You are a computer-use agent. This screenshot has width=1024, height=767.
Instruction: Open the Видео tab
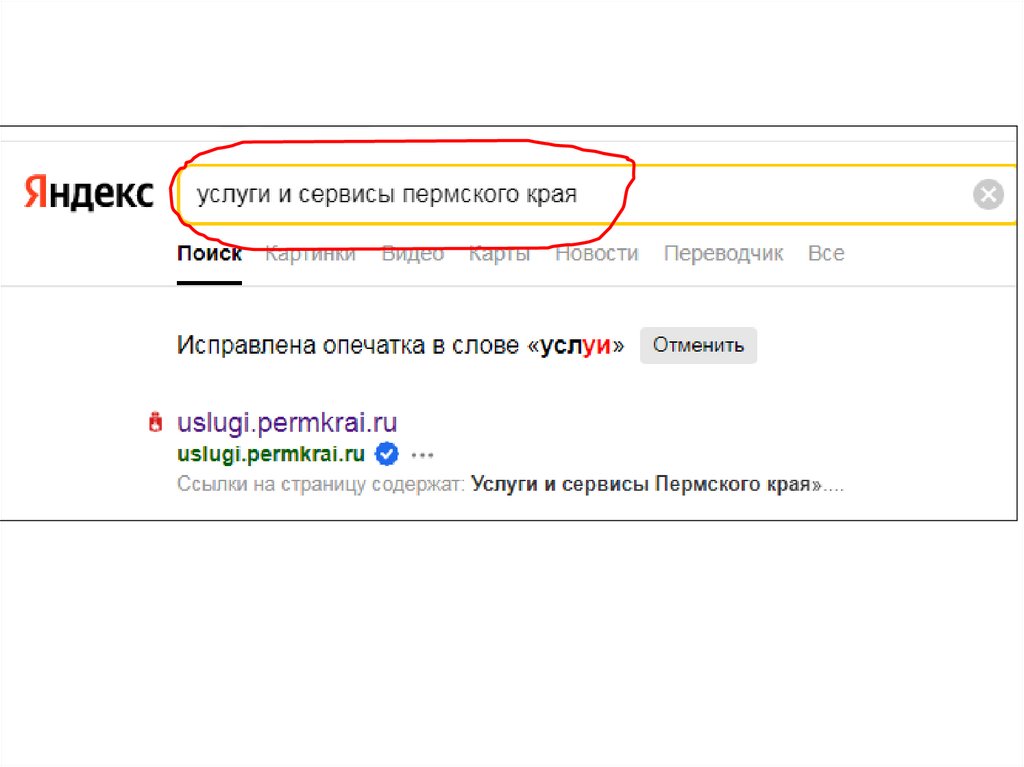coord(413,253)
